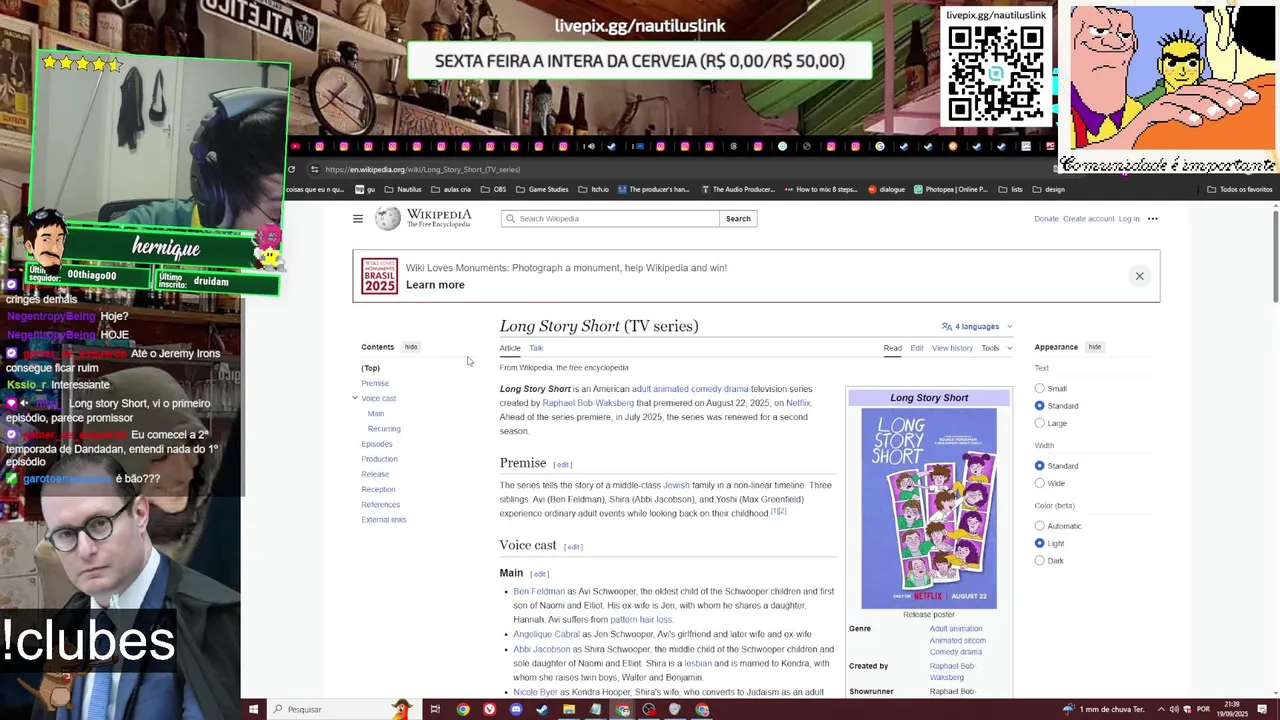This screenshot has height=720, width=1280.
Task: Click the Search button
Action: (x=738, y=218)
